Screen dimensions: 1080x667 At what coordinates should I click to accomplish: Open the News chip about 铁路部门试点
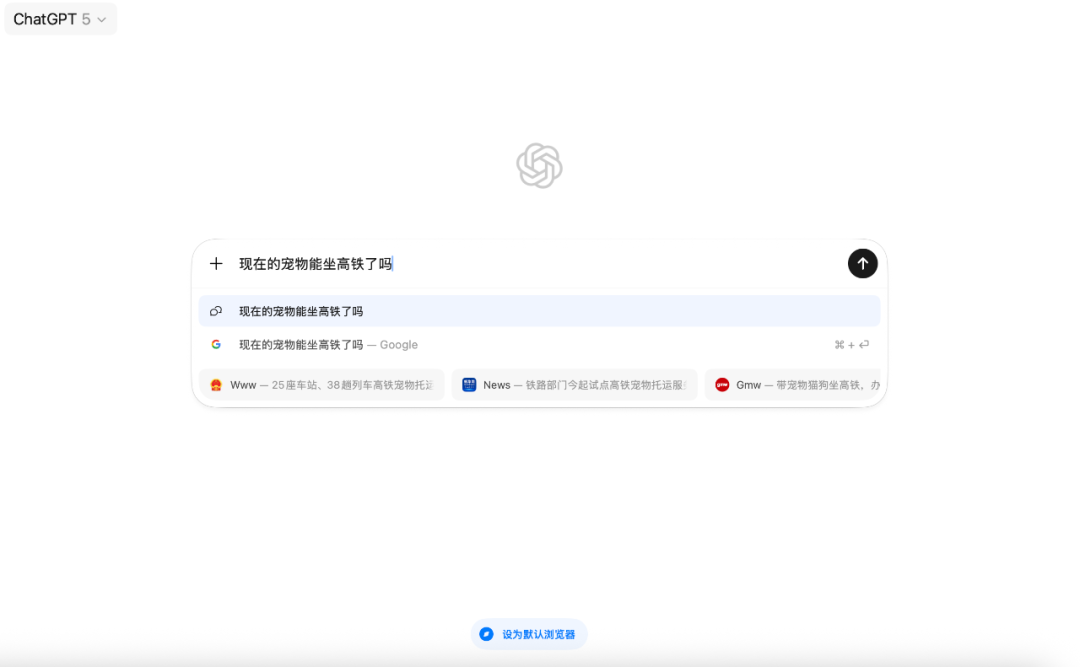pyautogui.click(x=575, y=384)
